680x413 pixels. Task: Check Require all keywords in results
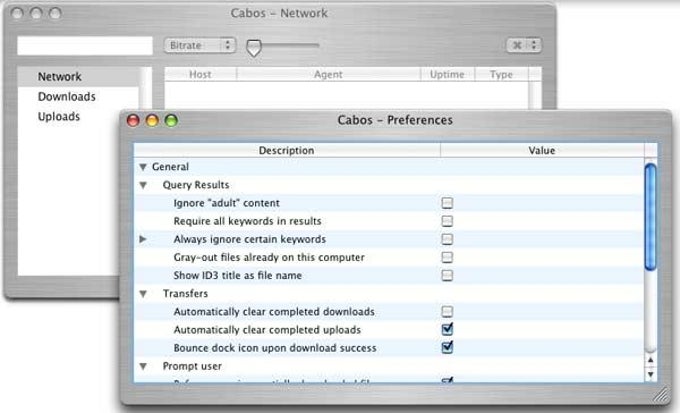(447, 221)
